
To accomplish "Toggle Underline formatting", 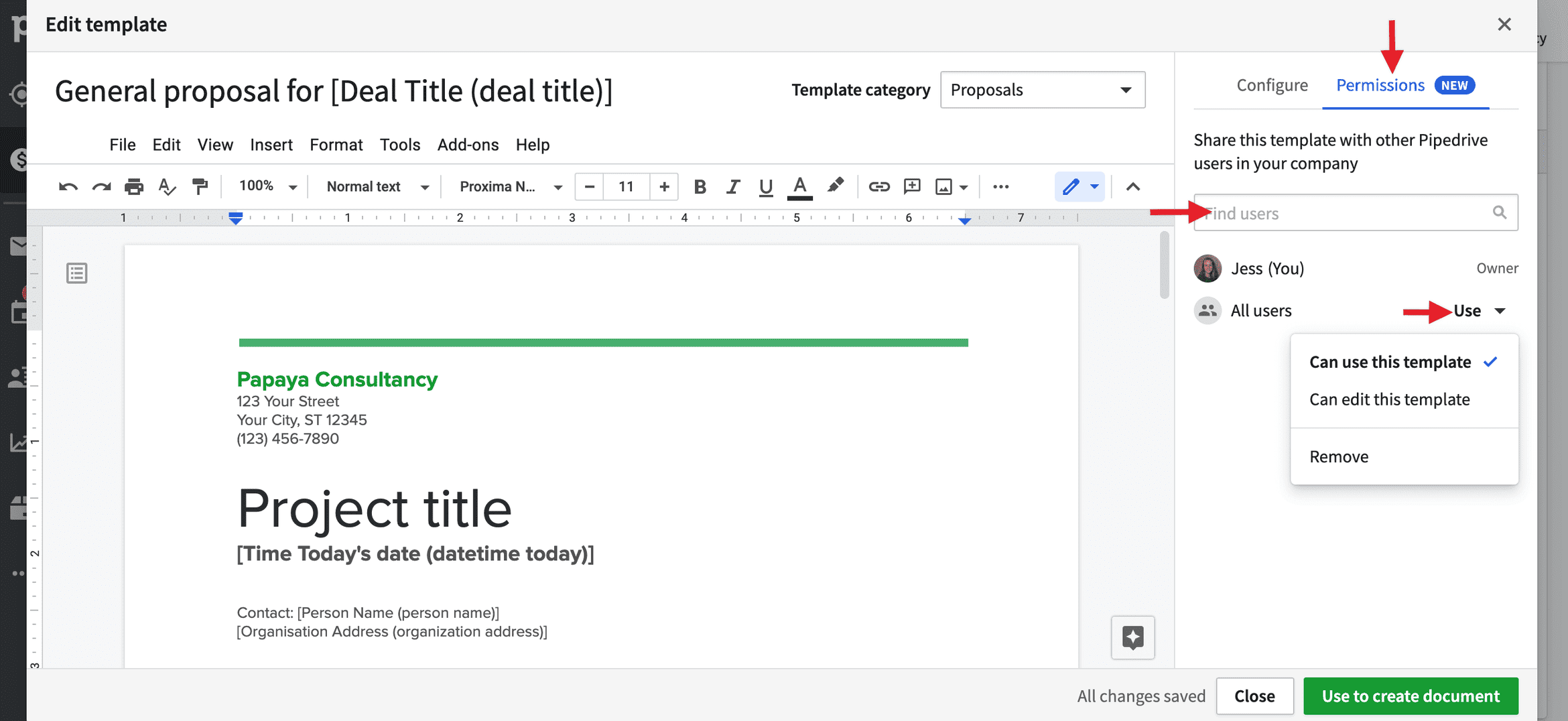I will click(766, 186).
